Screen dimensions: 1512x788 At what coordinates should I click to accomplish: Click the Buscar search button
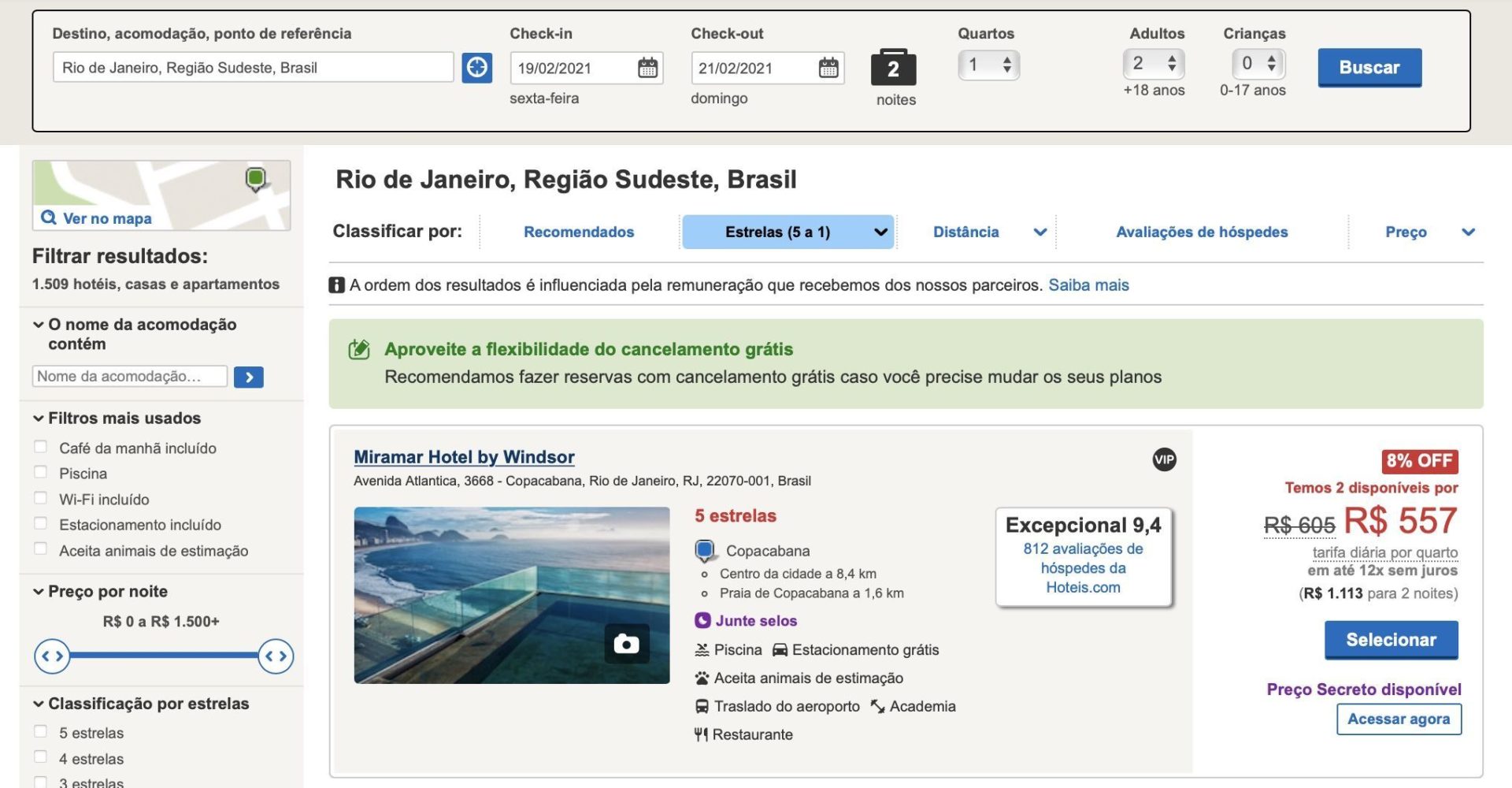click(x=1369, y=68)
